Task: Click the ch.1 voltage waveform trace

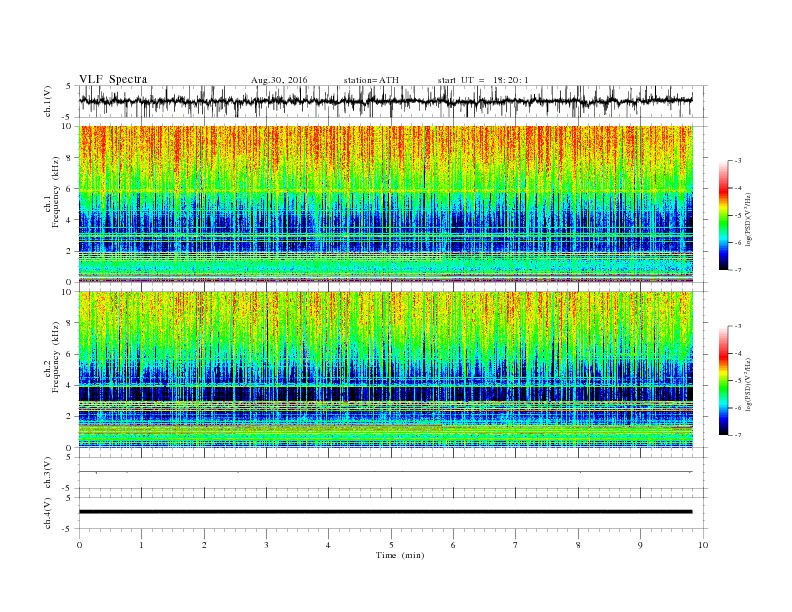Action: (385, 101)
